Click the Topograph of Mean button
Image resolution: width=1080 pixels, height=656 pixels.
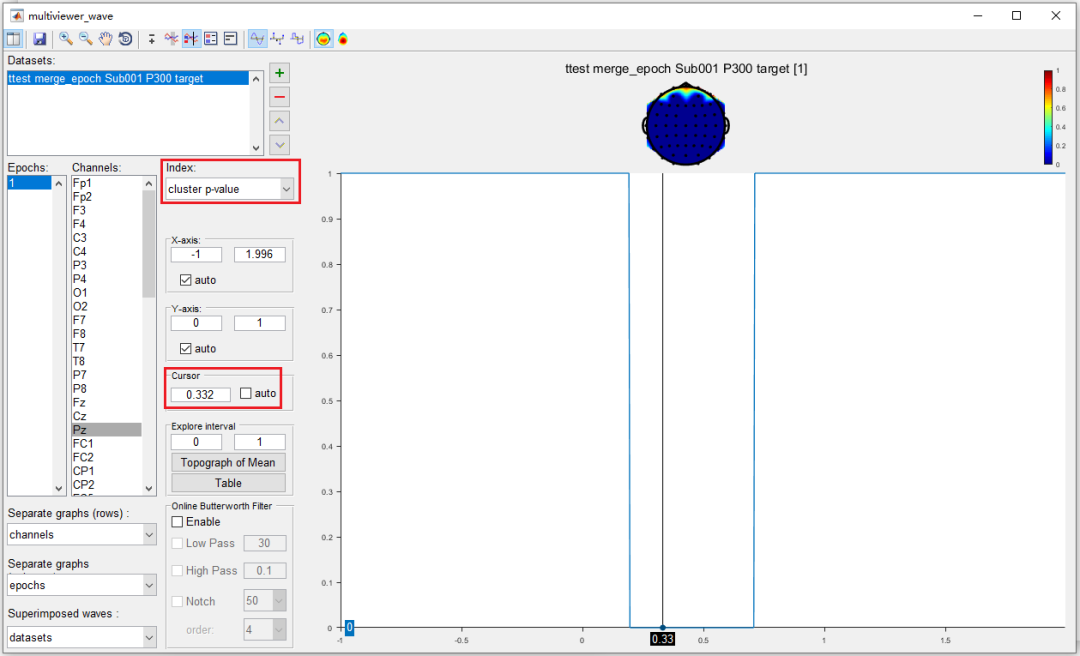228,462
